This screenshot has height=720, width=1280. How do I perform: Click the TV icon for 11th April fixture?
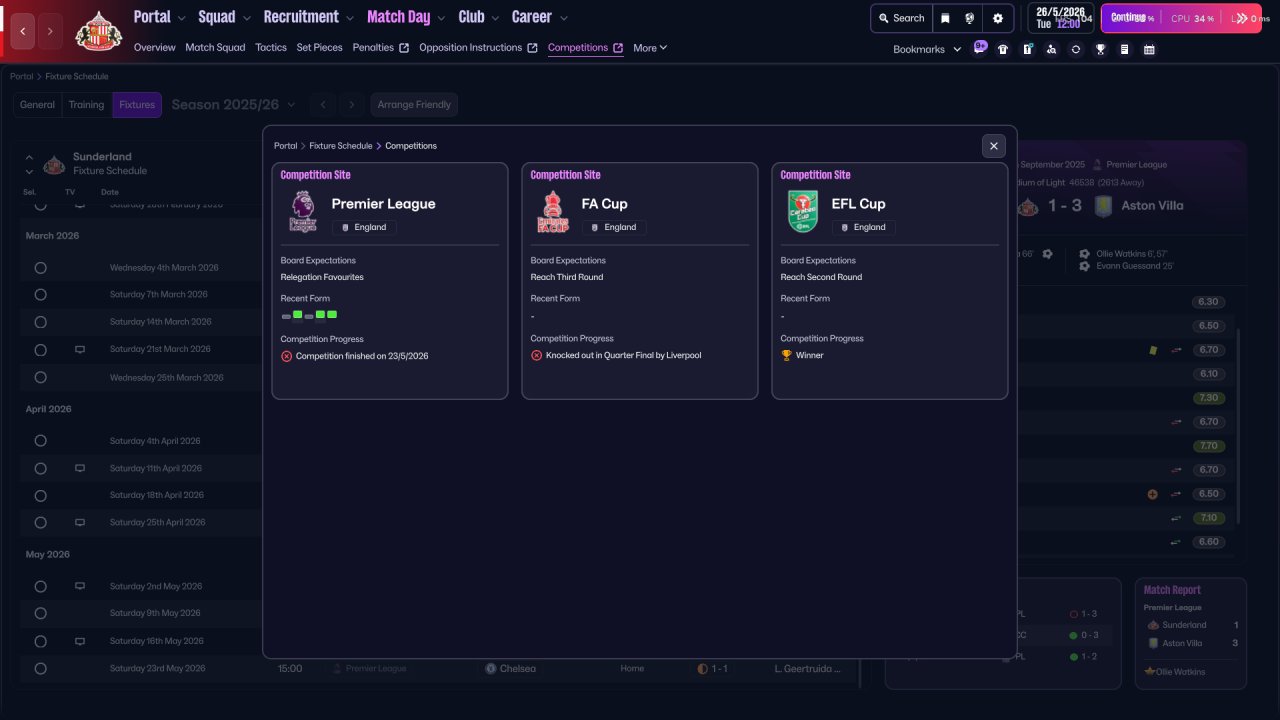80,468
